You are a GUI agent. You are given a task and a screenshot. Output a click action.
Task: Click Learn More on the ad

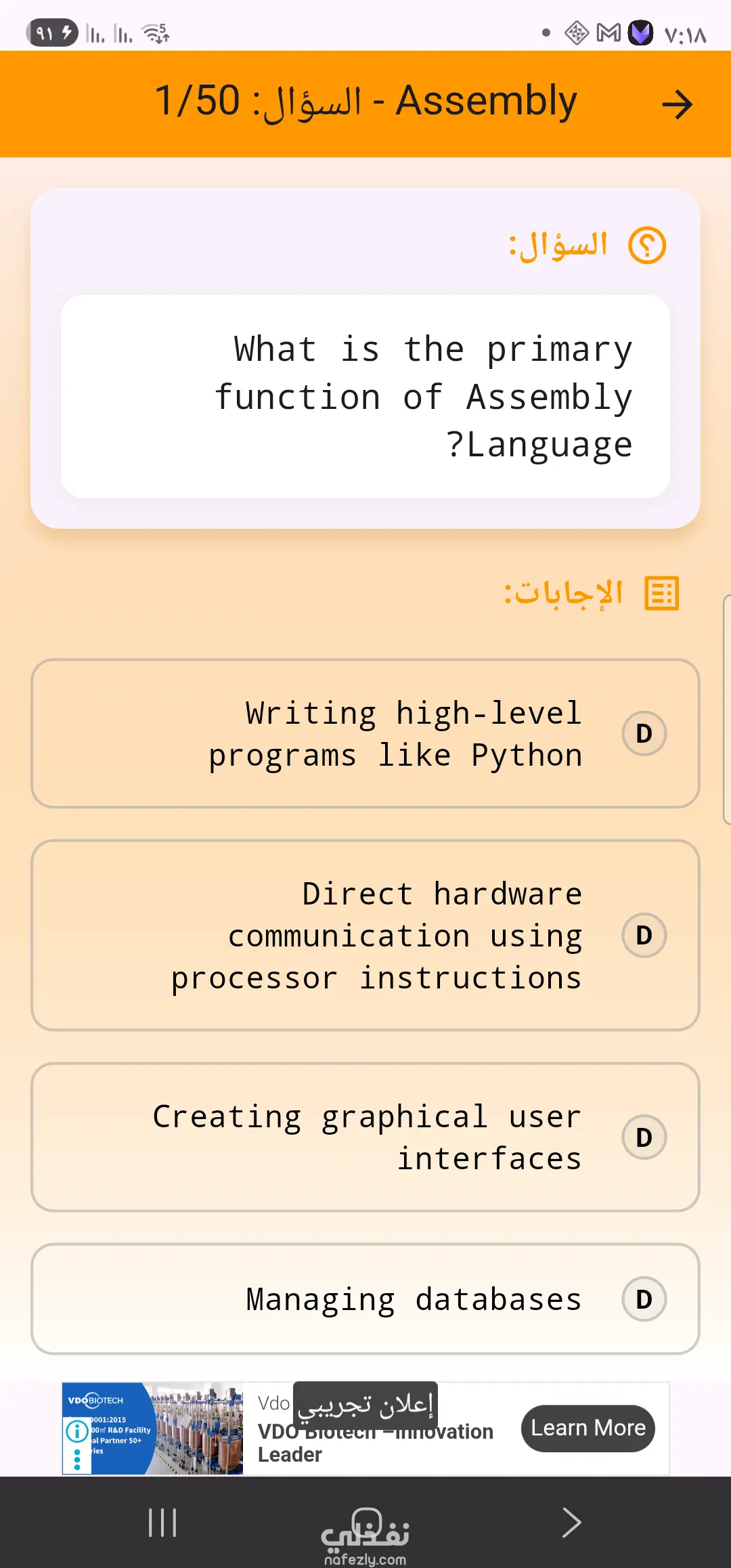(x=588, y=1428)
